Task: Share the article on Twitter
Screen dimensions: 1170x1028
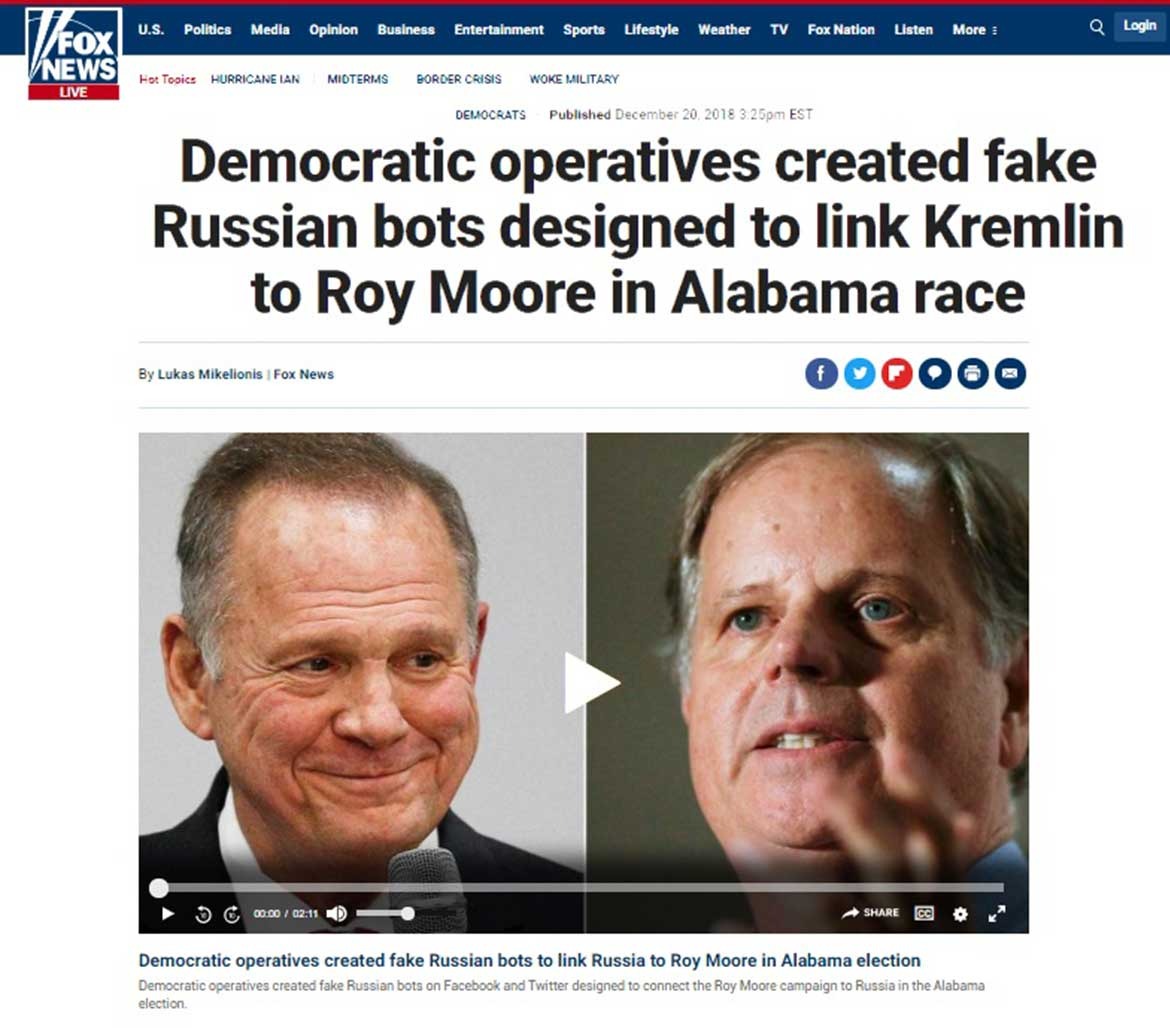Action: 859,374
